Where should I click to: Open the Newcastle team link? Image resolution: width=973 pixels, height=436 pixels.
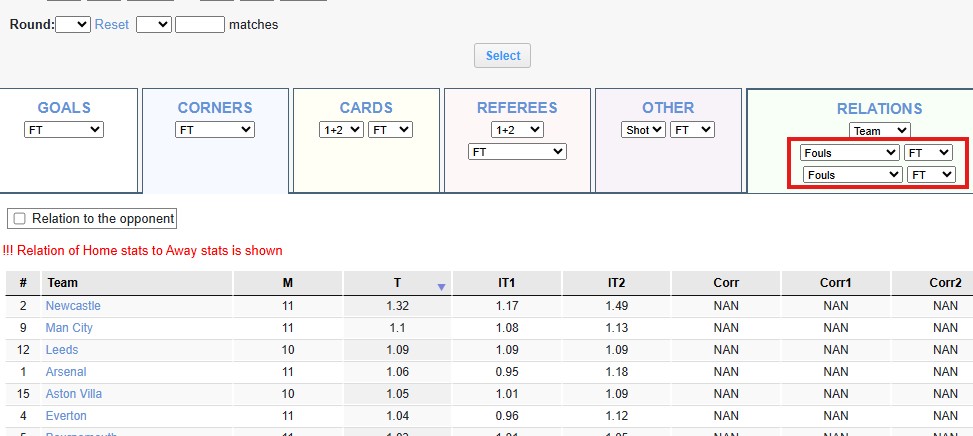[x=73, y=306]
